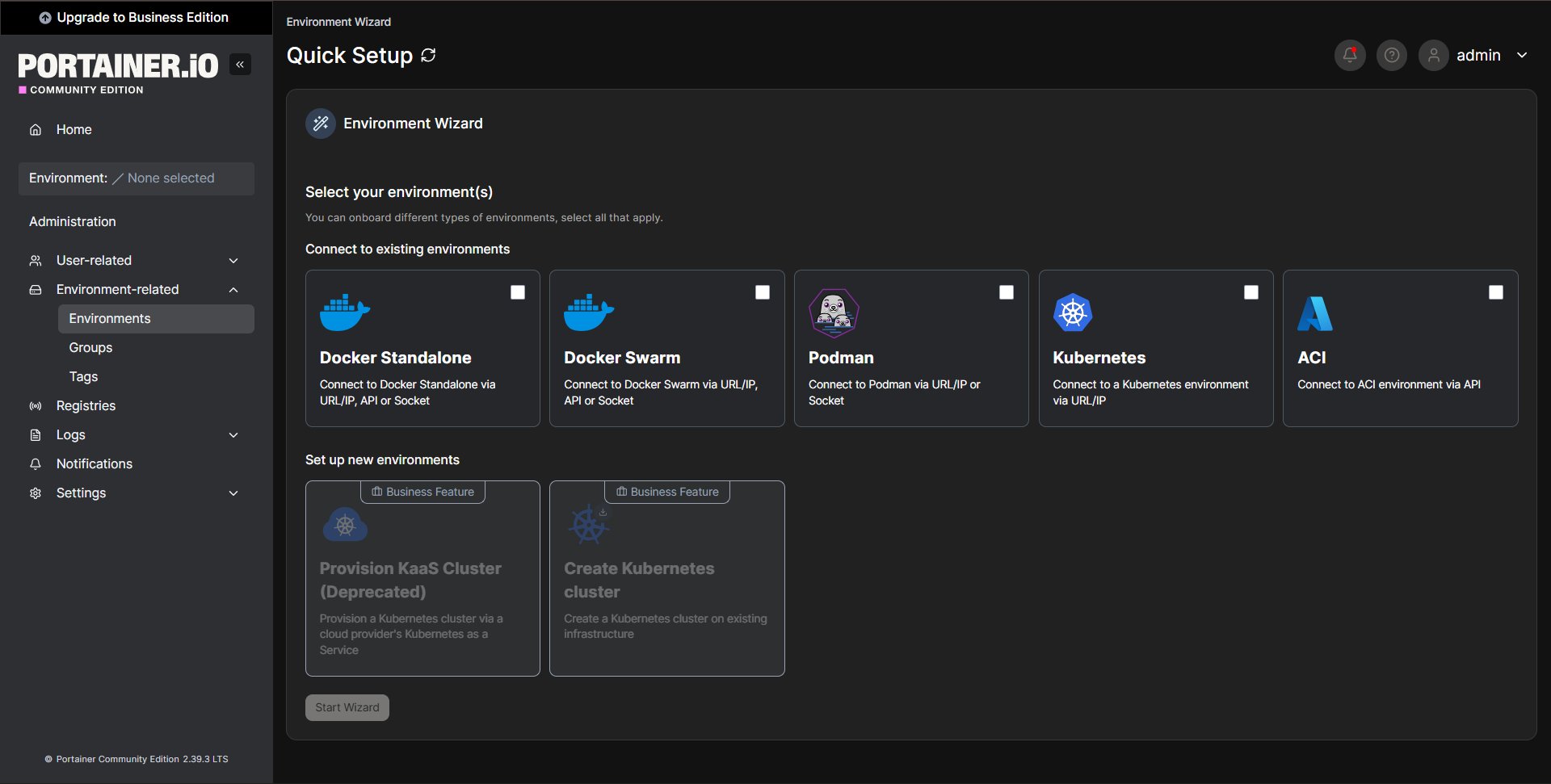Click the admin username label

click(x=1478, y=56)
